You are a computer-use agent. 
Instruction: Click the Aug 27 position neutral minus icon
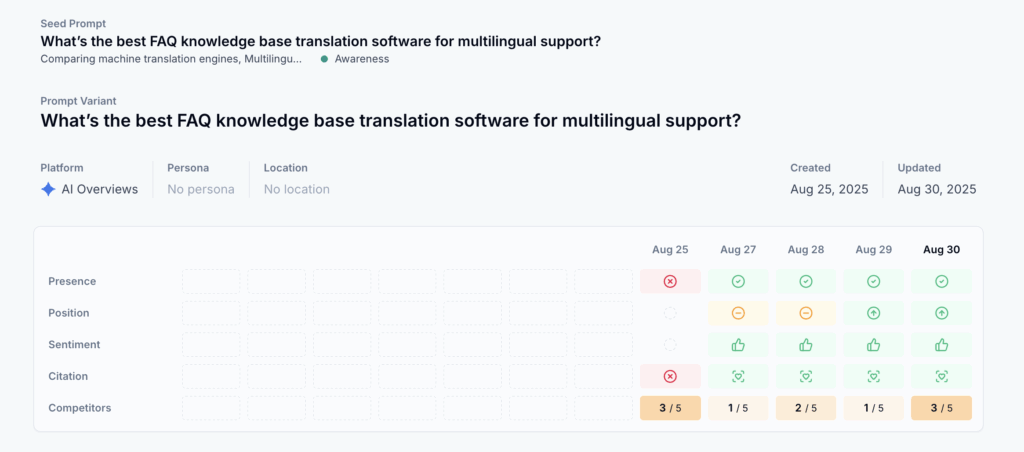point(738,313)
